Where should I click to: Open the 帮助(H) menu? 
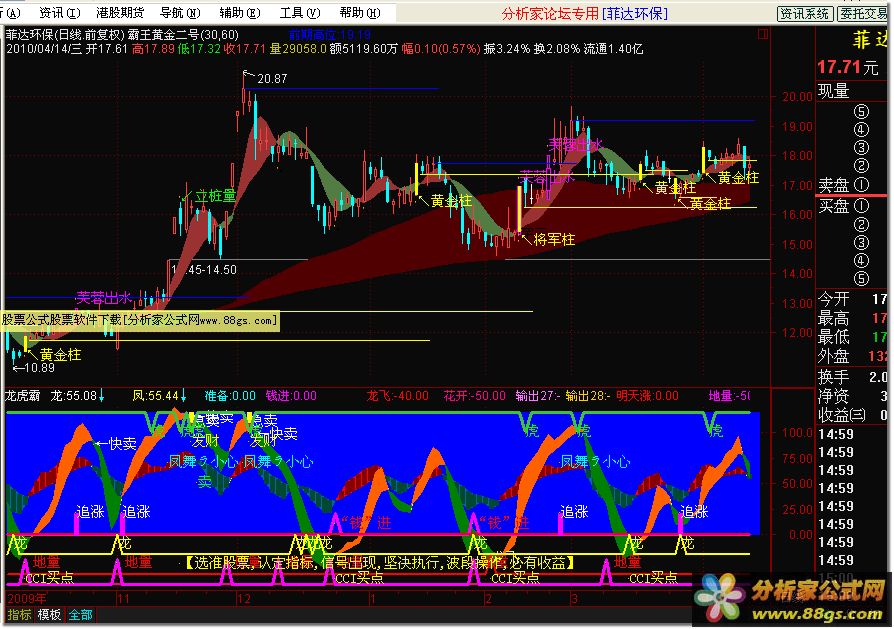(360, 13)
